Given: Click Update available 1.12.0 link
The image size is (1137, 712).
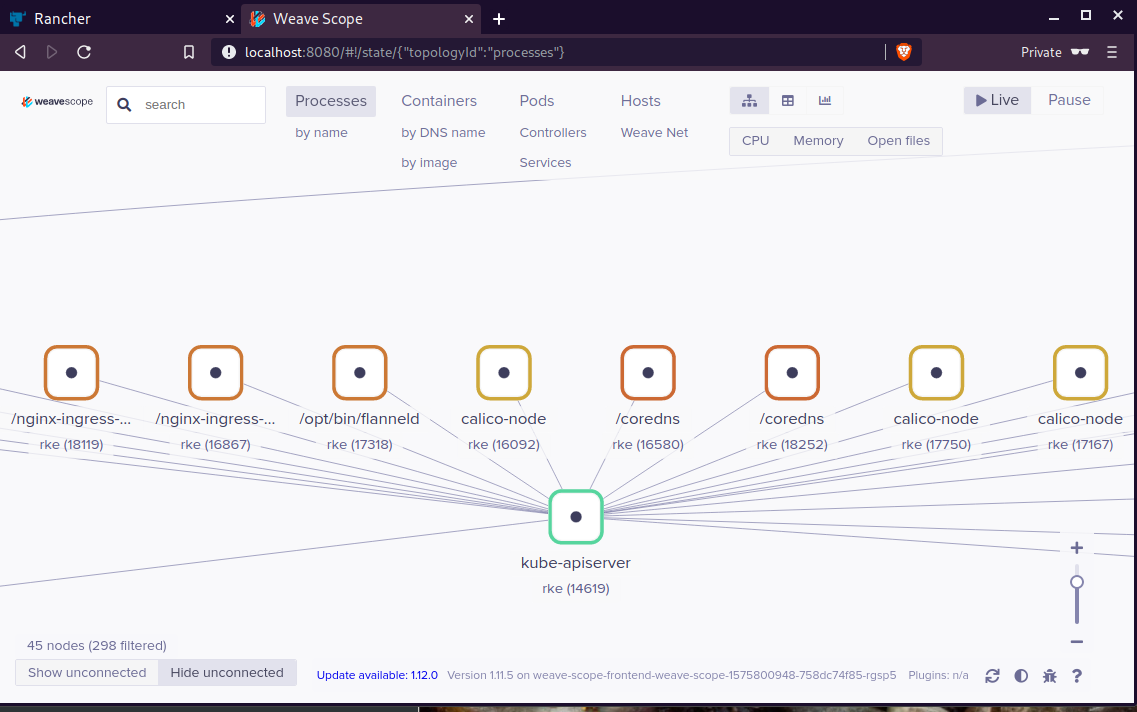Looking at the screenshot, I should tap(377, 675).
